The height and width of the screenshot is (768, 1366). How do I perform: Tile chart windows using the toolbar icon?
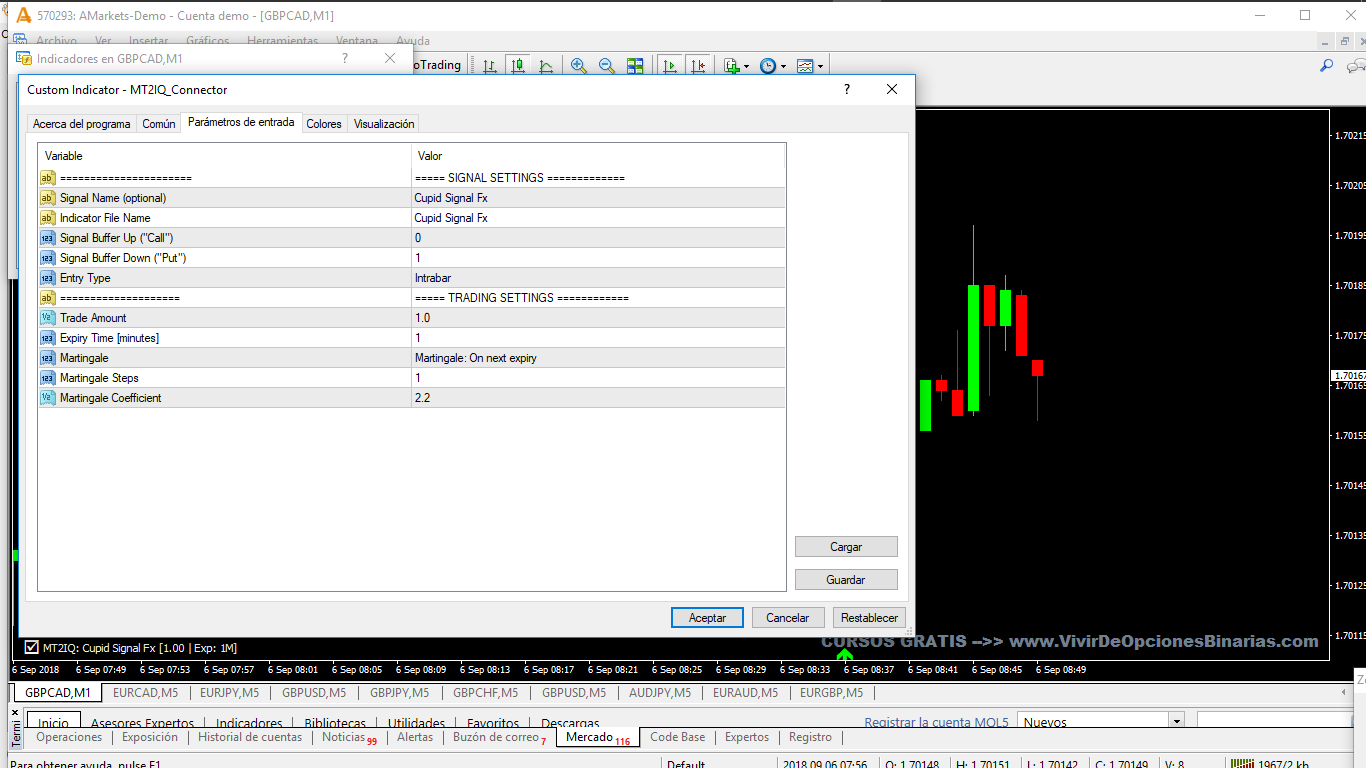pos(635,66)
